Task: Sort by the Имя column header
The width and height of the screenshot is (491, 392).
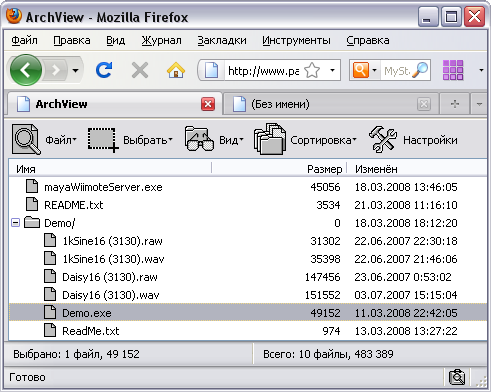Action: tap(110, 169)
